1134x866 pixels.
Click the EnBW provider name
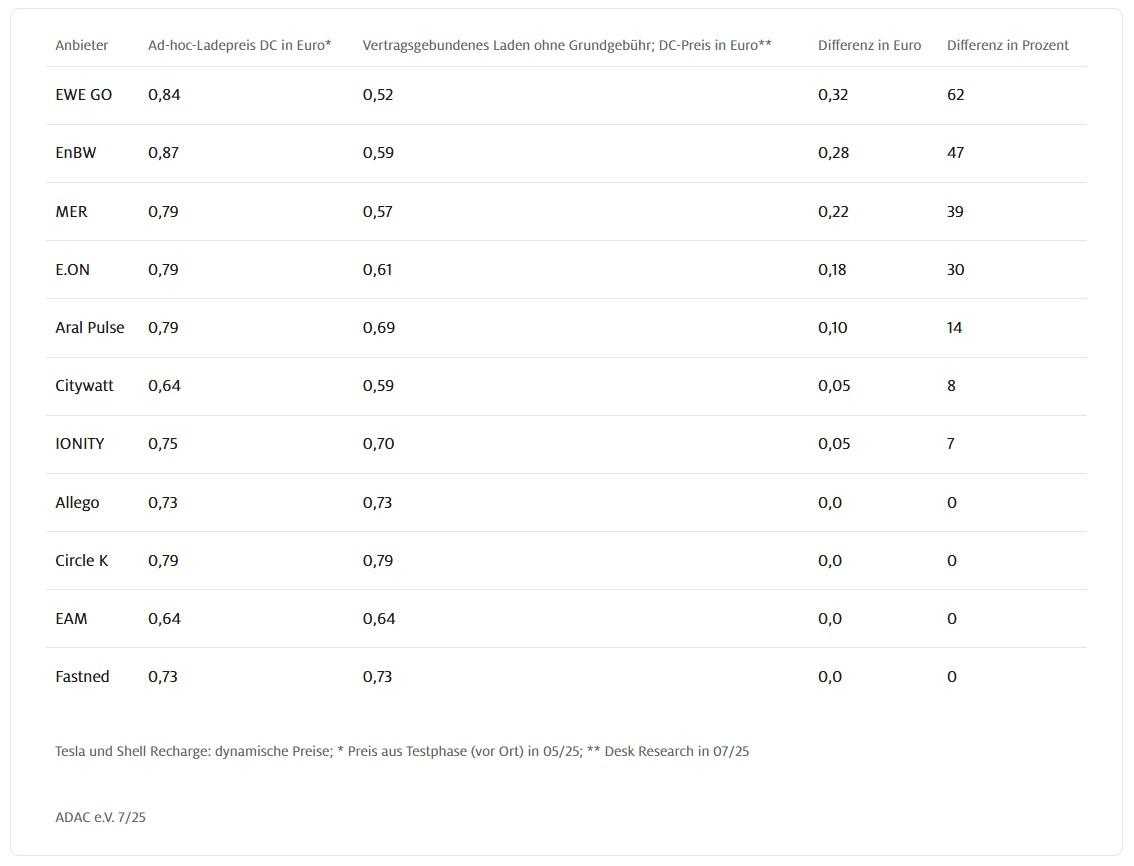pos(76,153)
